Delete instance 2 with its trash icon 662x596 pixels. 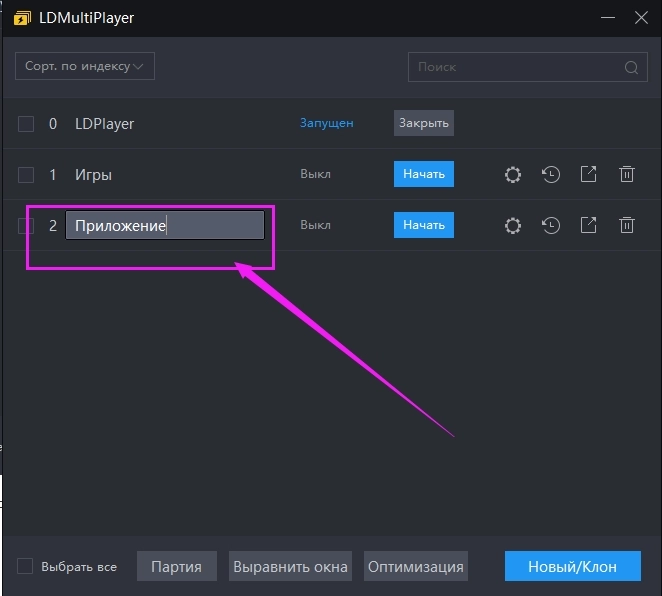click(x=627, y=226)
